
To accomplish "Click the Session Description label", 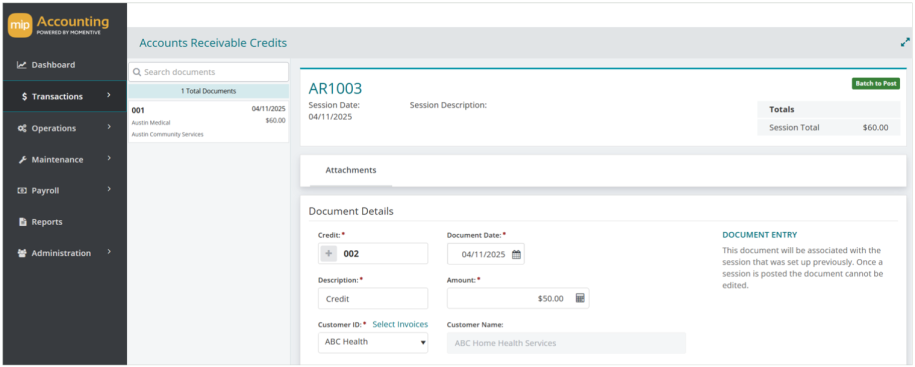I will pos(448,106).
